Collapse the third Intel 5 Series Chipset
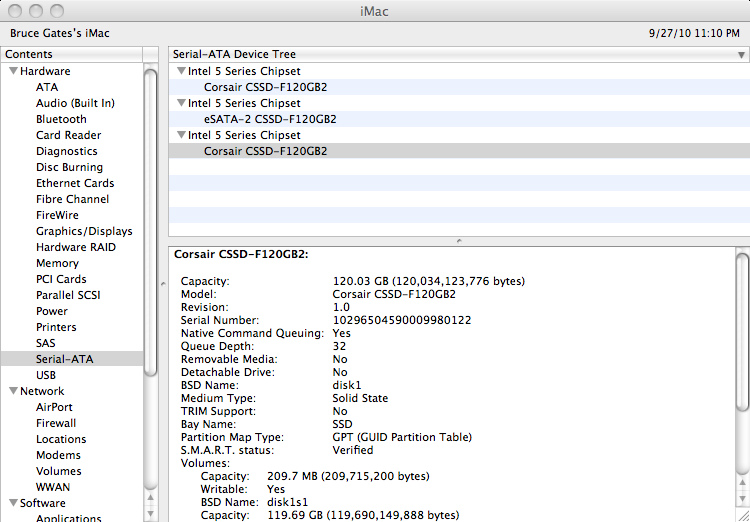This screenshot has width=750, height=522. click(181, 135)
